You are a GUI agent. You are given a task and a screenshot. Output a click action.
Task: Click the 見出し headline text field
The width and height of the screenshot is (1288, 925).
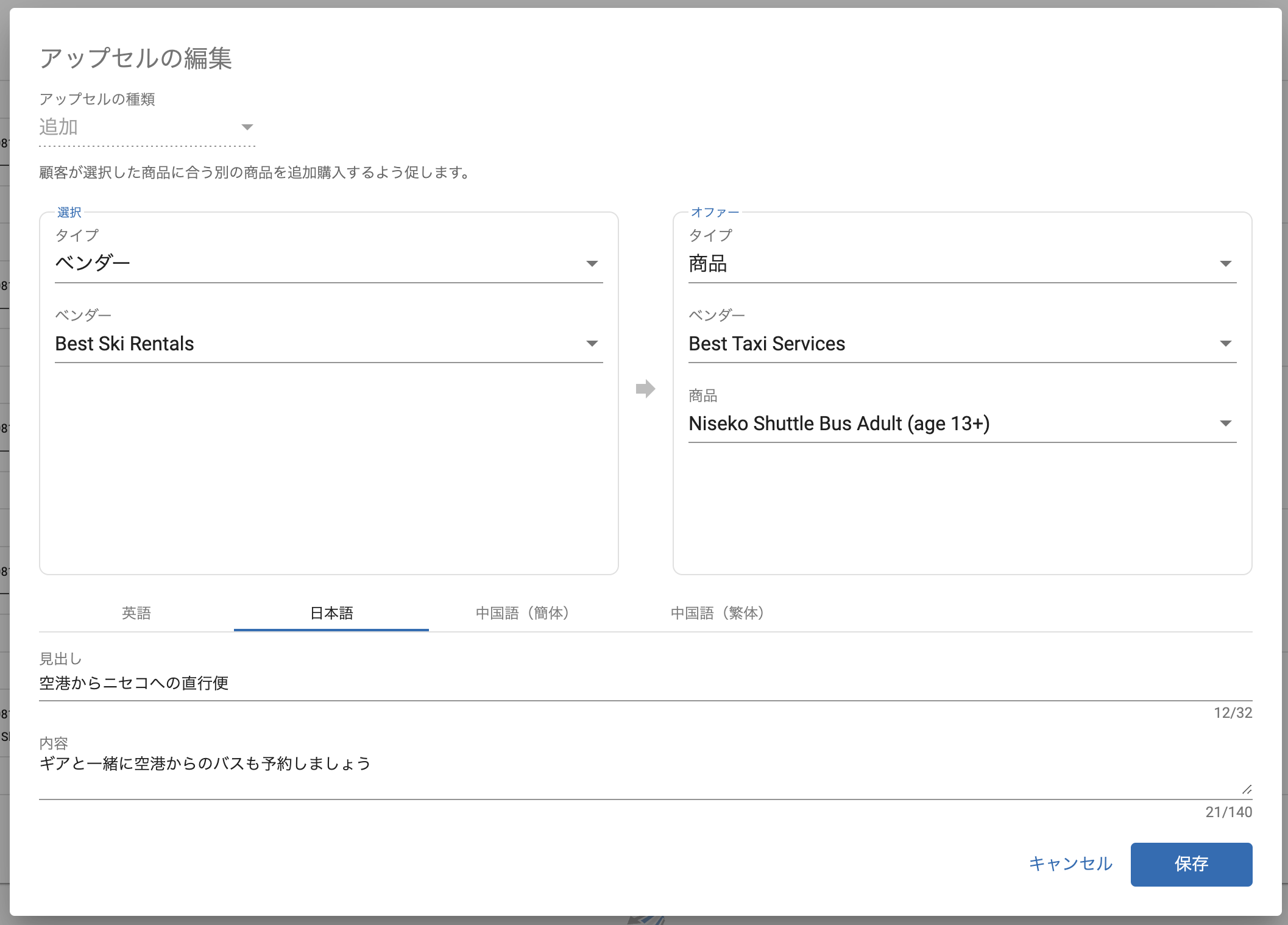(645, 683)
